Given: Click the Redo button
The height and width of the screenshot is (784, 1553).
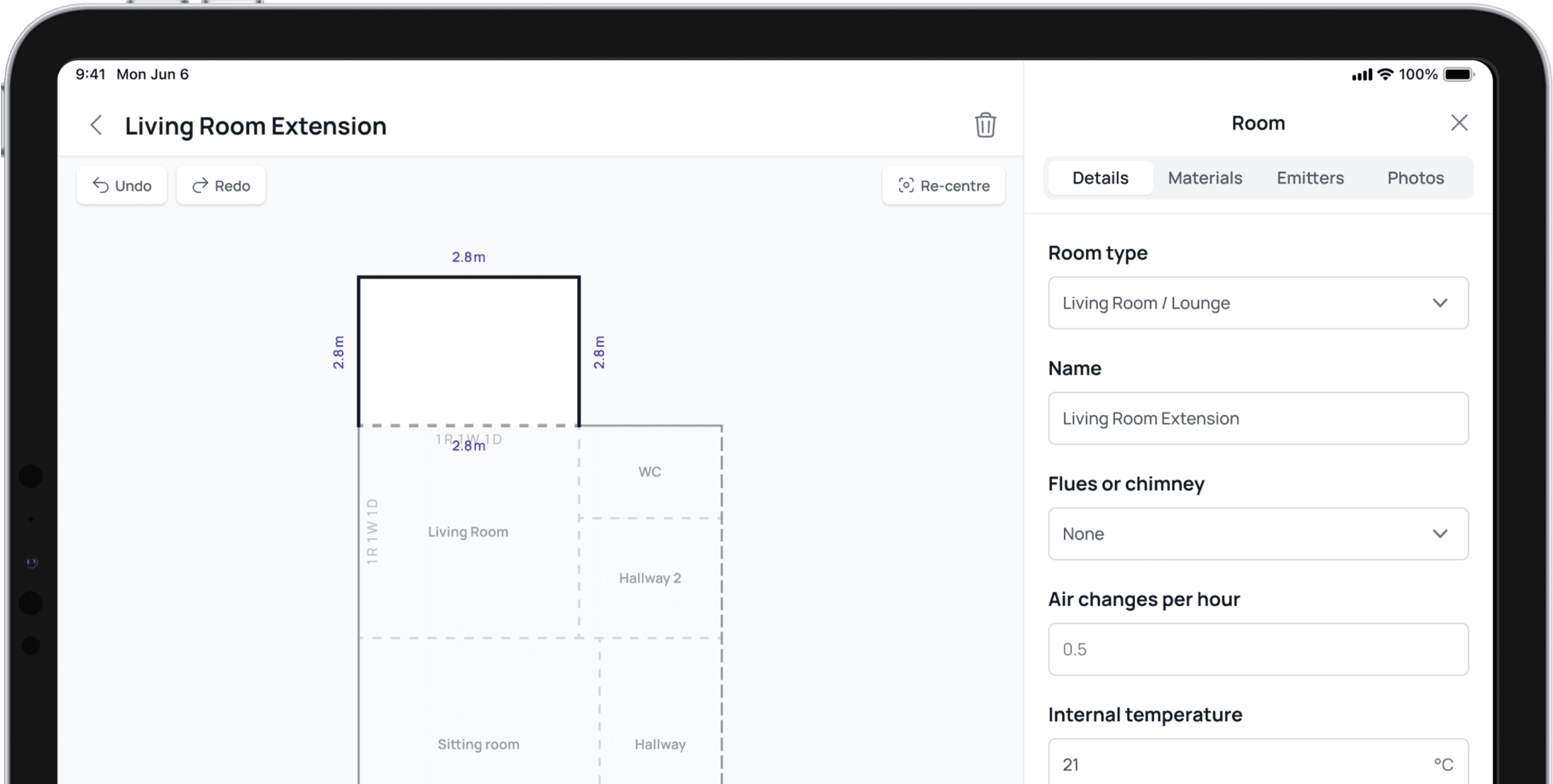Looking at the screenshot, I should click(x=221, y=186).
